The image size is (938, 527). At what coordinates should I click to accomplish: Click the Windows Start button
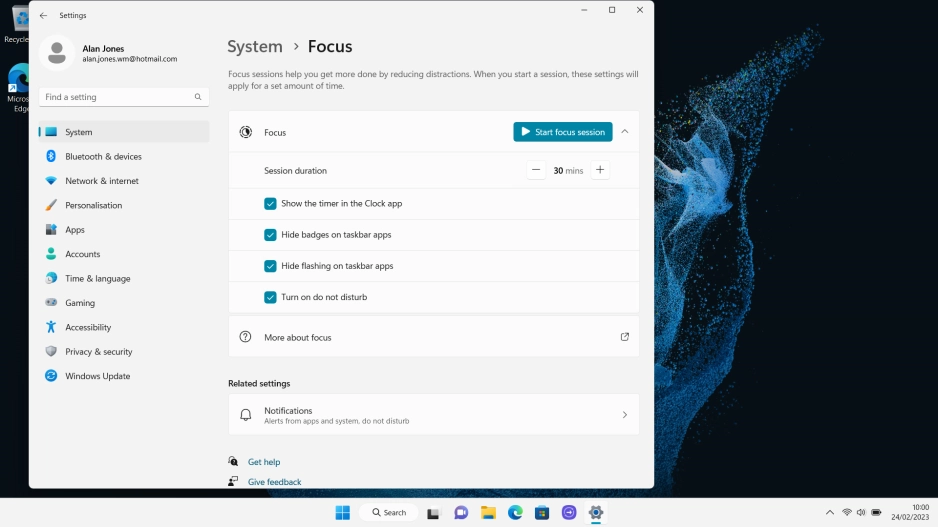click(342, 512)
